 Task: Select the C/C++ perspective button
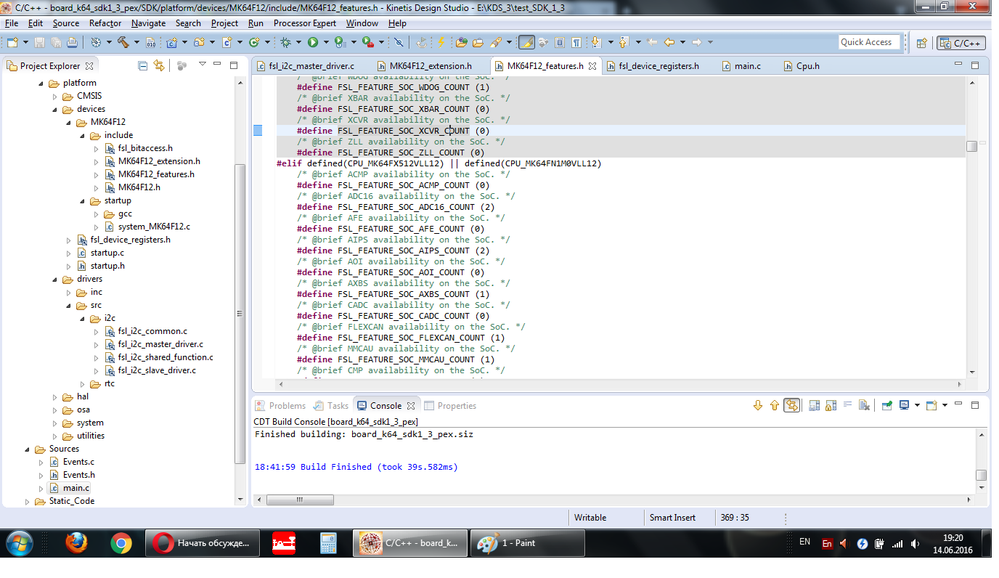[961, 43]
